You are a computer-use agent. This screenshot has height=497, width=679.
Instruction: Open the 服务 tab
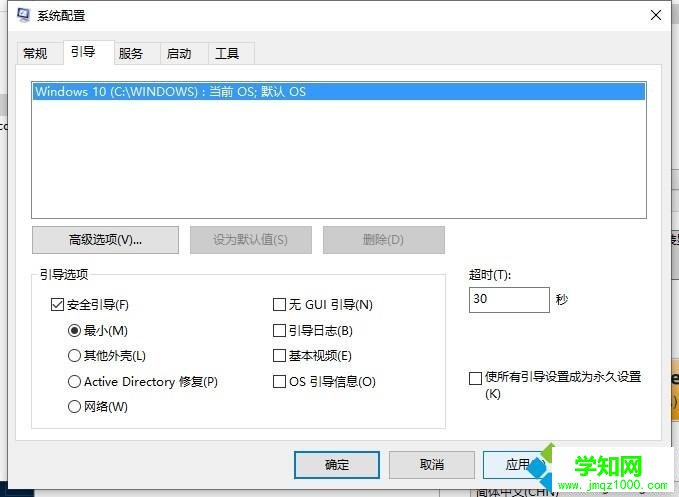(136, 54)
